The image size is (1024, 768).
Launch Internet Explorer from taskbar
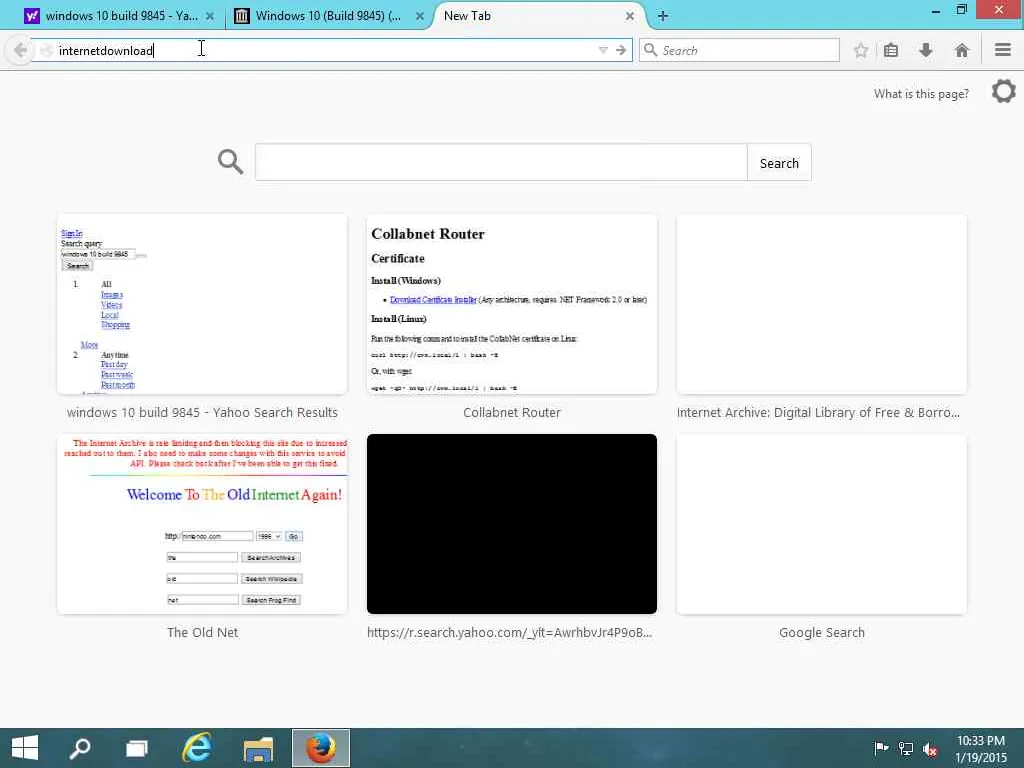tap(197, 748)
